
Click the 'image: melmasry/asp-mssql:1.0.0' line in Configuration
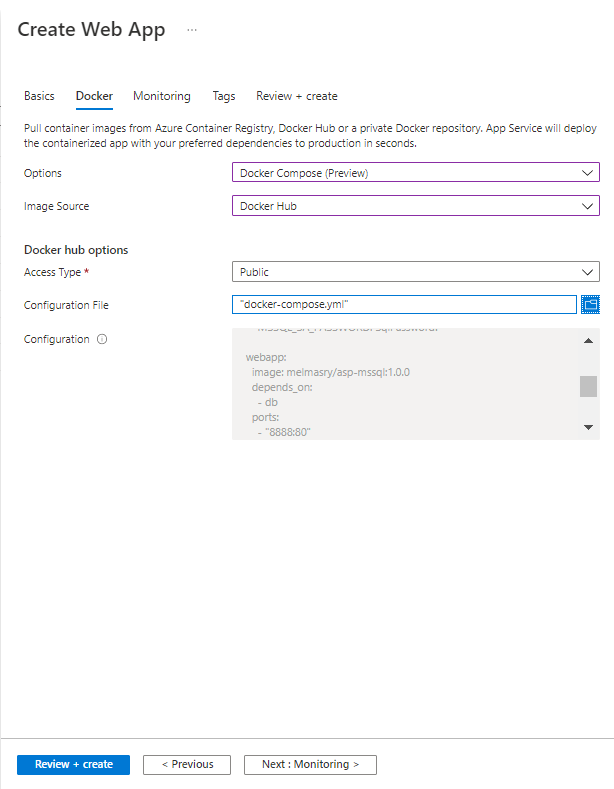[x=331, y=372]
